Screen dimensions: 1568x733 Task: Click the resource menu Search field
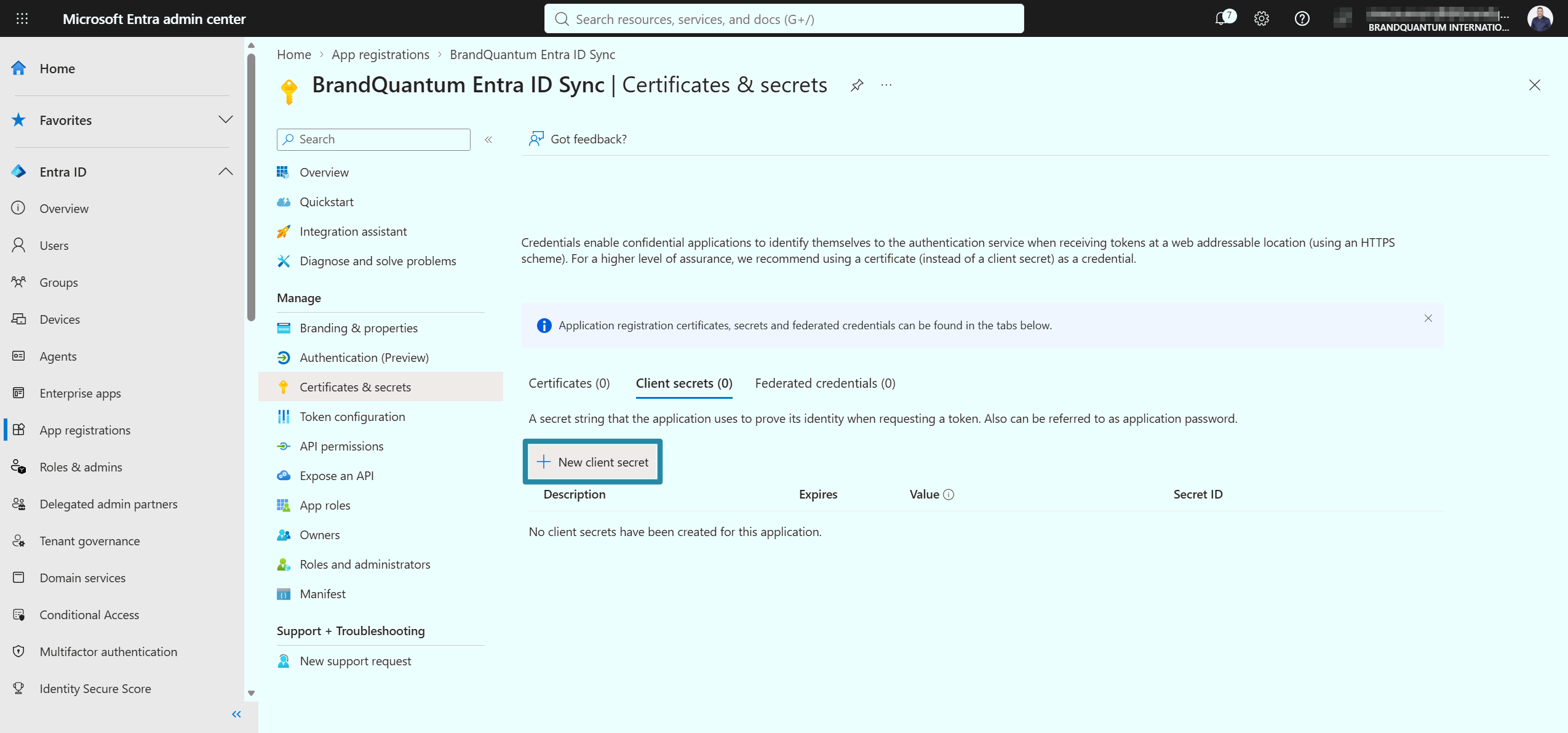[x=373, y=139]
